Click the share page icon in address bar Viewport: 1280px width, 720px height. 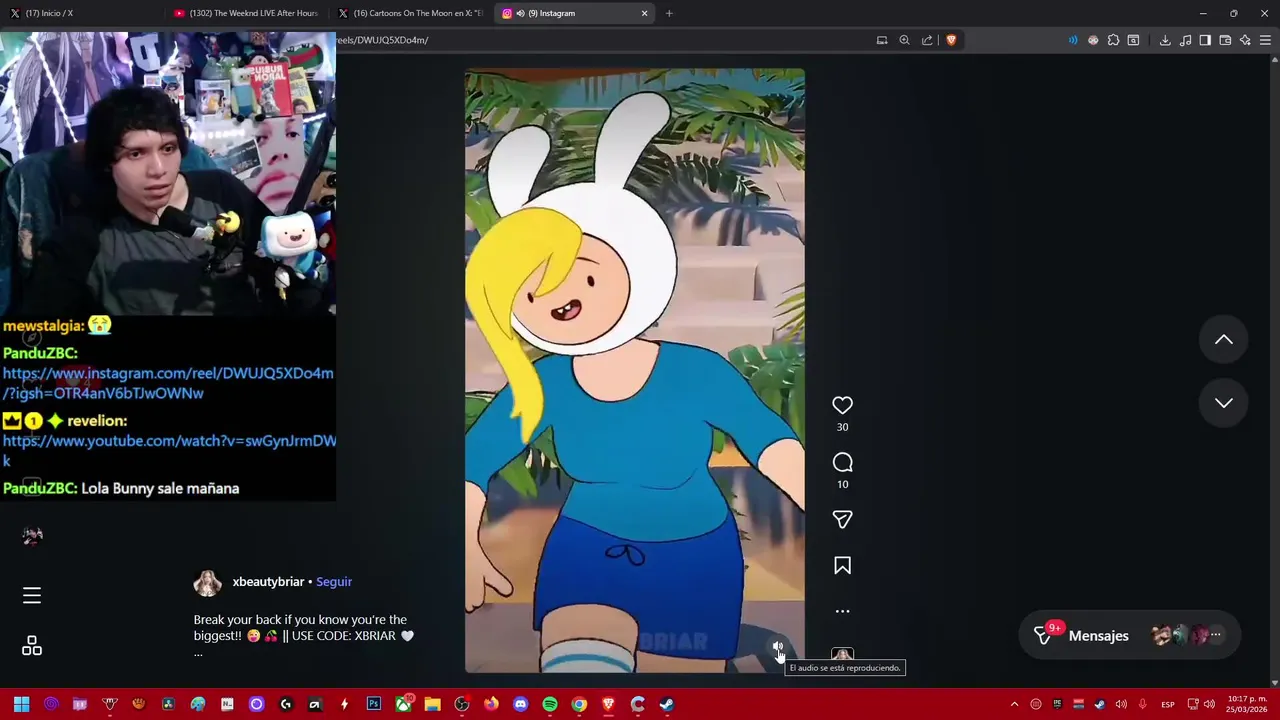[927, 40]
